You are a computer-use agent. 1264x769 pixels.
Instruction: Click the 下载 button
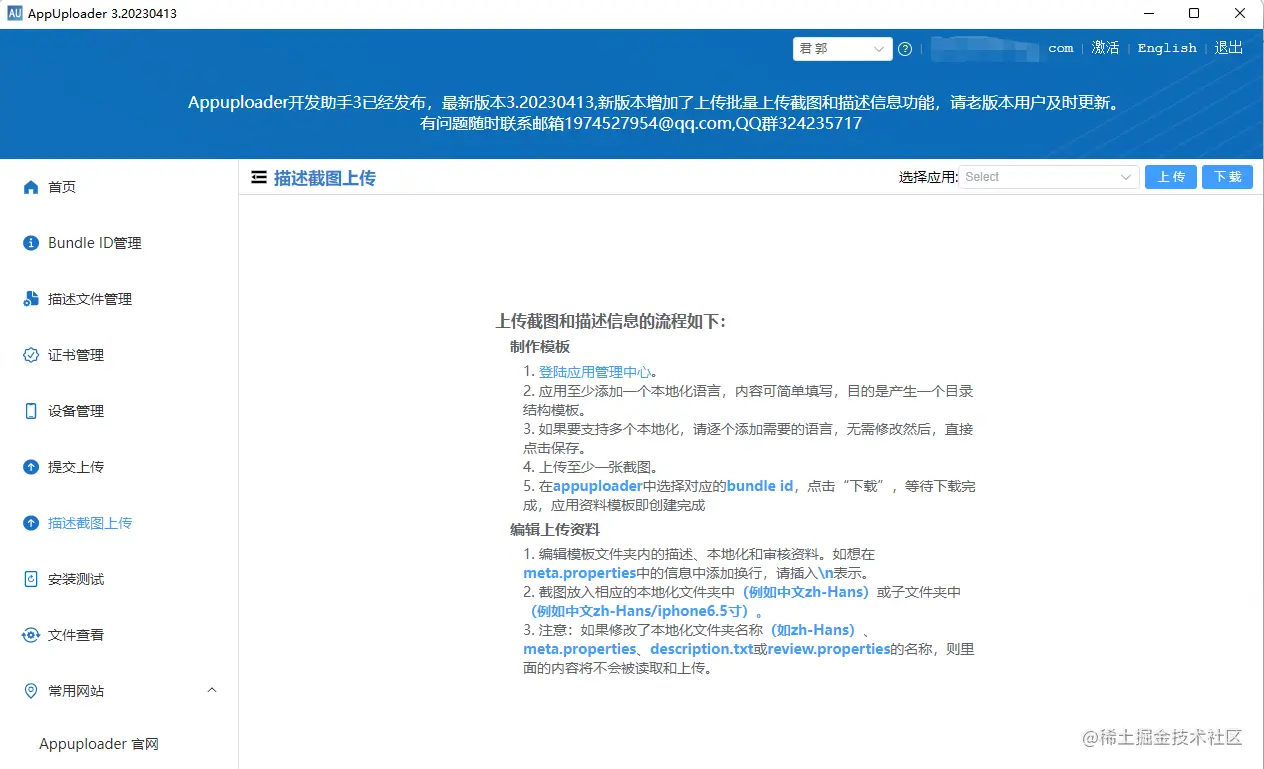point(1227,177)
